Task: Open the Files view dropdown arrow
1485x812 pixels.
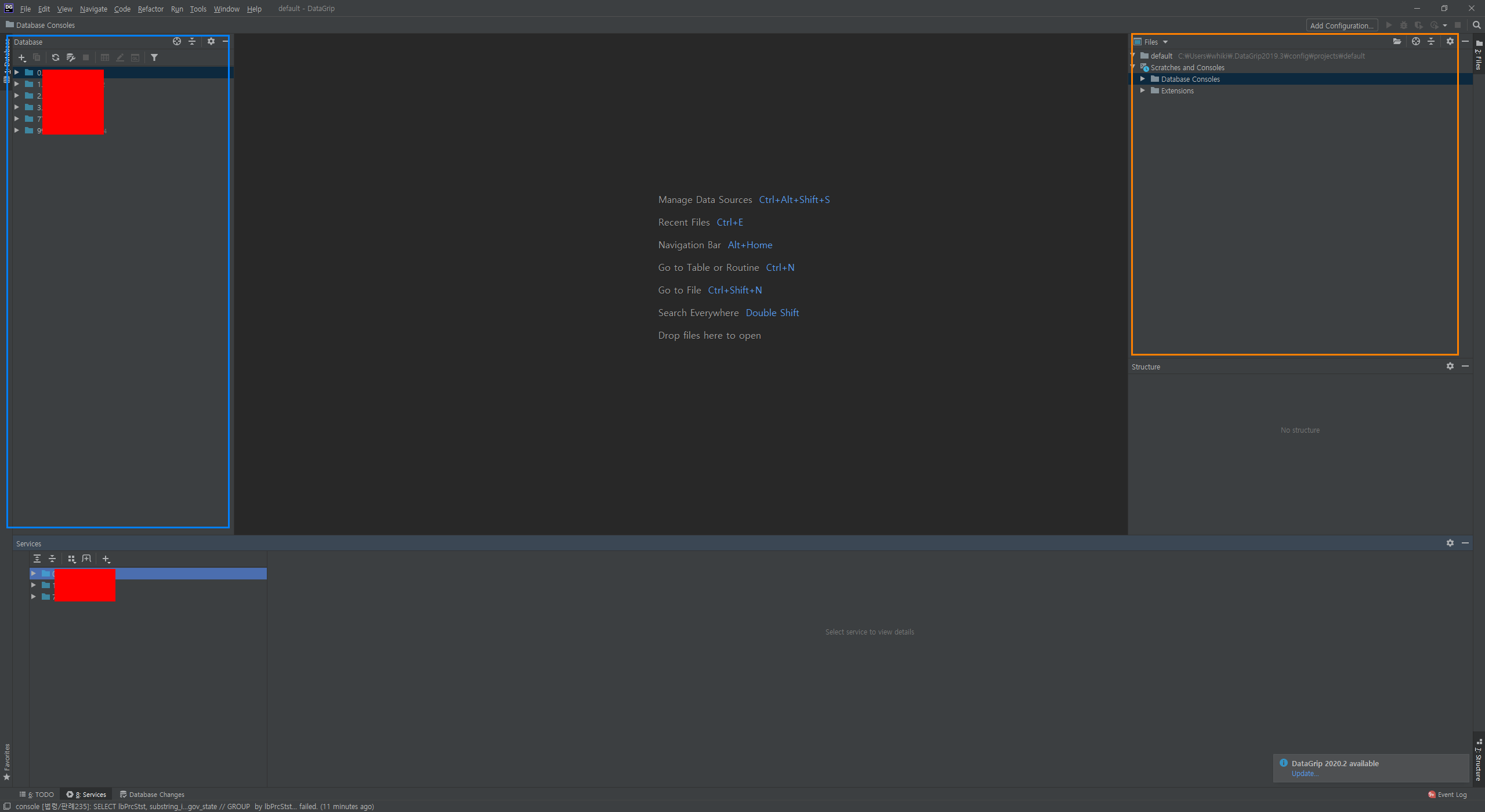Action: coord(1165,42)
